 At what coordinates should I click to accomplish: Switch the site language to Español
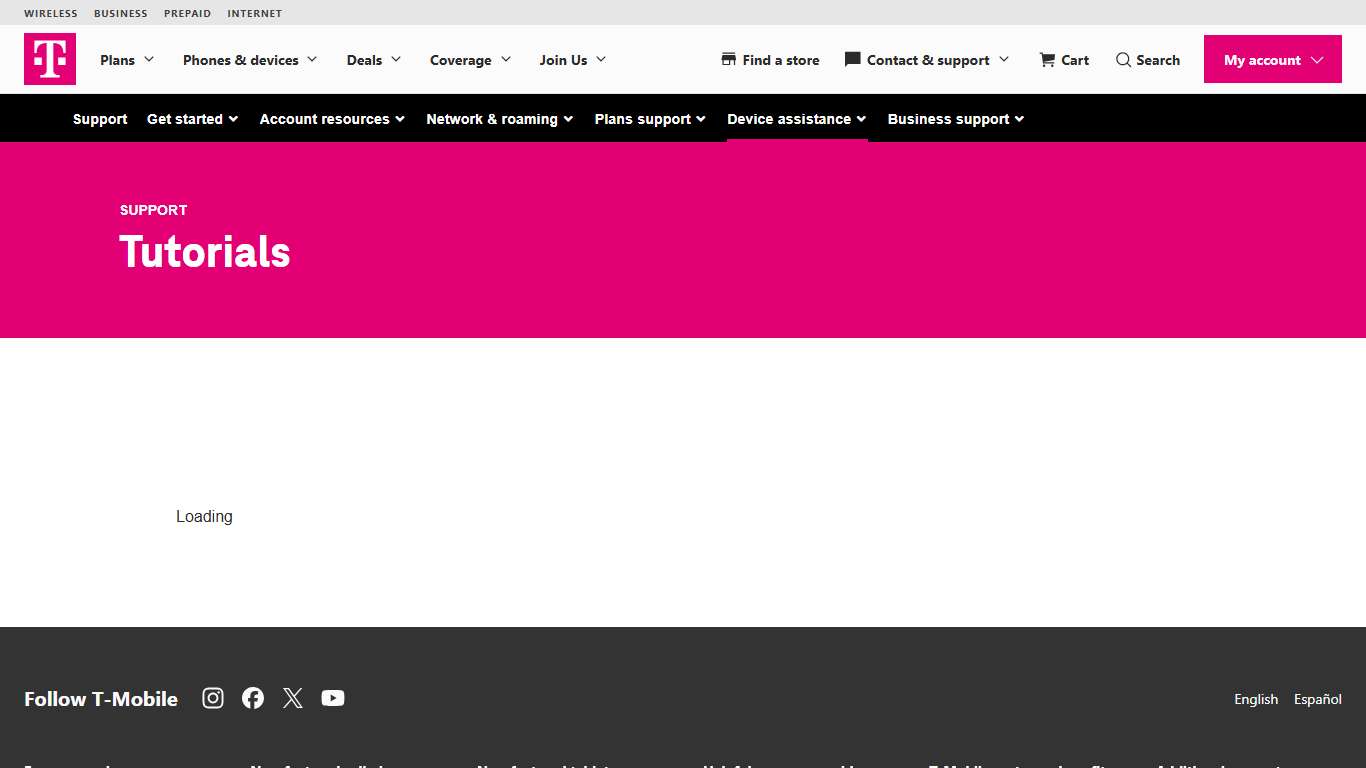(1317, 699)
